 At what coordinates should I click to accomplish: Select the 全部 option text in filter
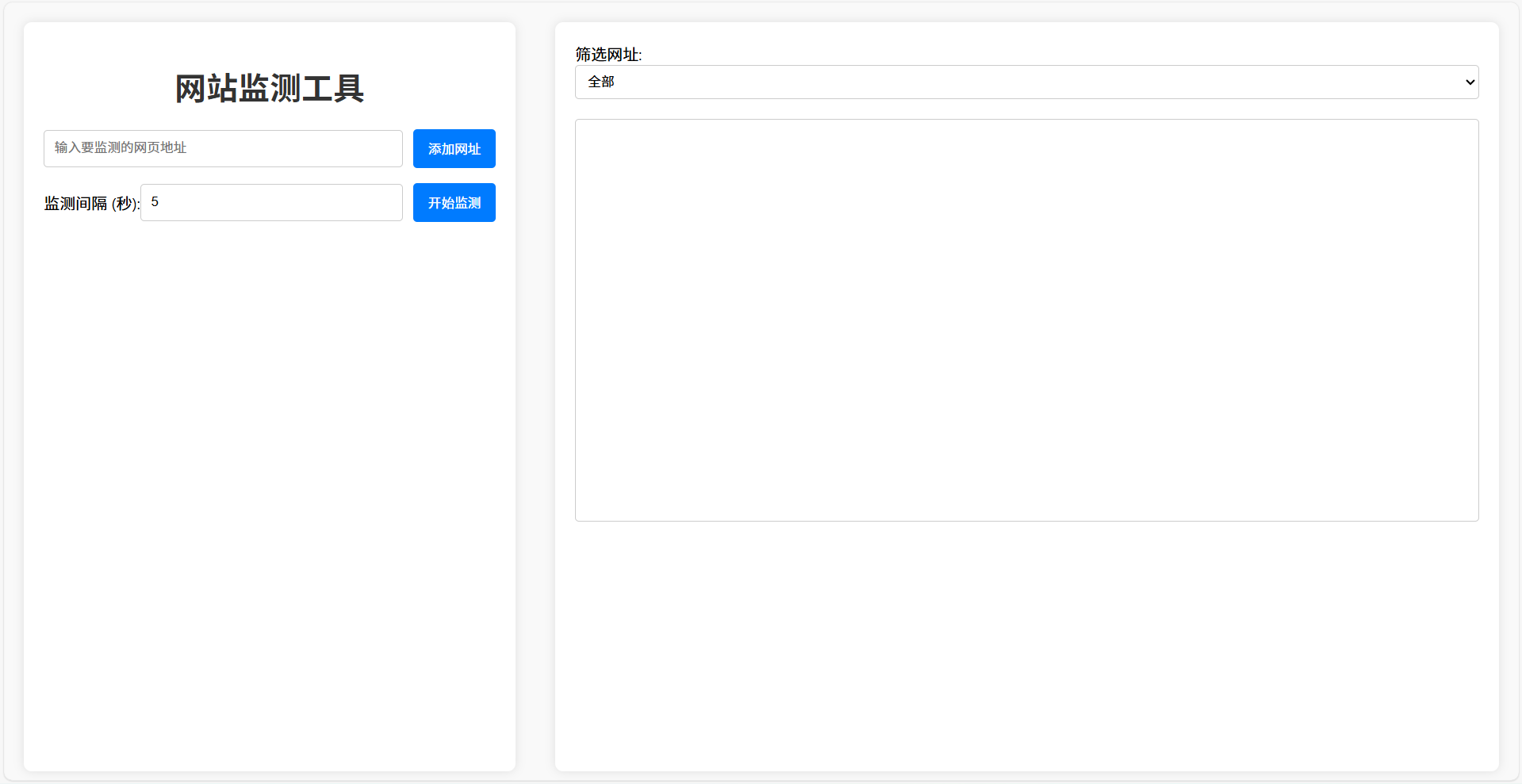[x=601, y=82]
